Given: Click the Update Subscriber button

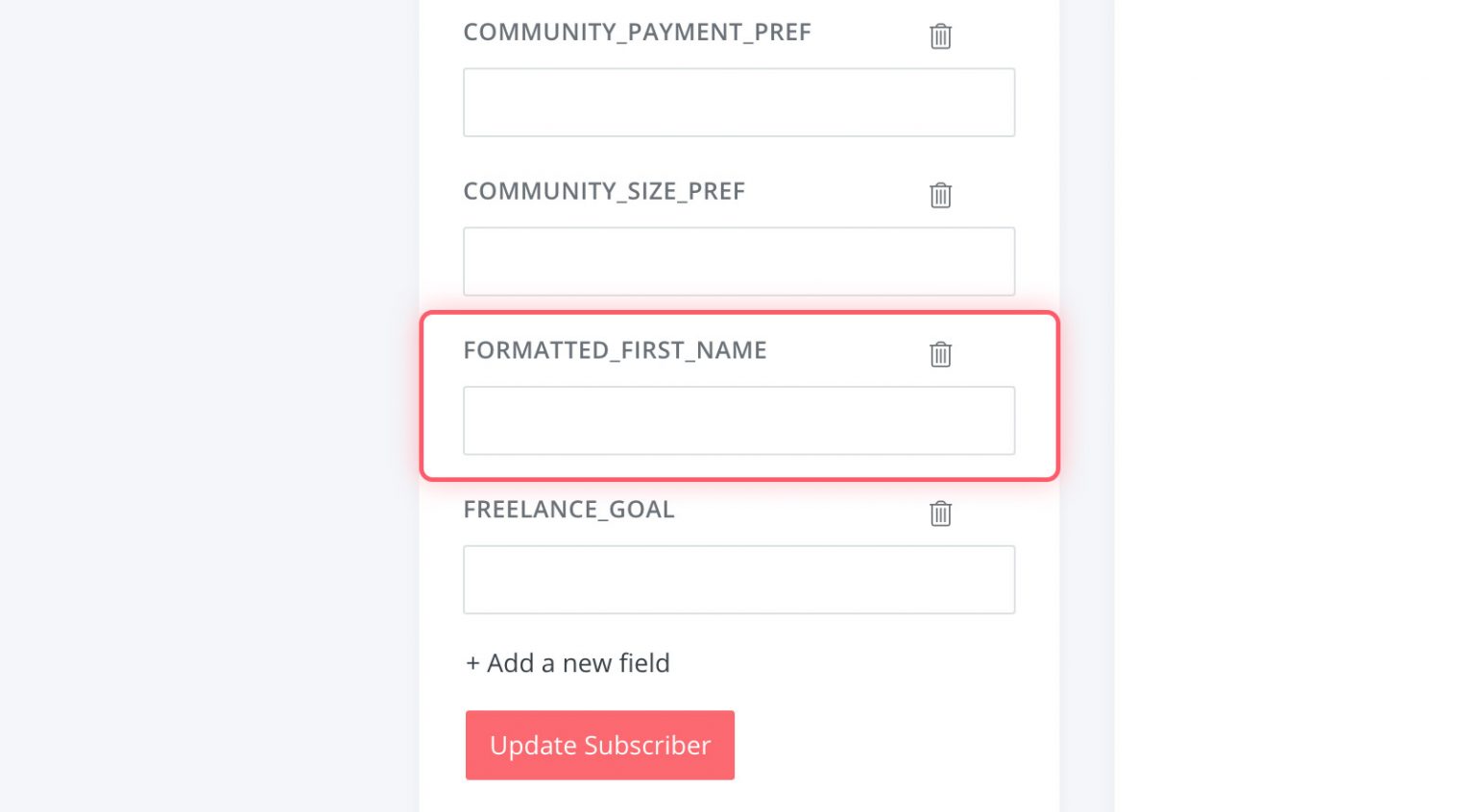Looking at the screenshot, I should pyautogui.click(x=599, y=745).
